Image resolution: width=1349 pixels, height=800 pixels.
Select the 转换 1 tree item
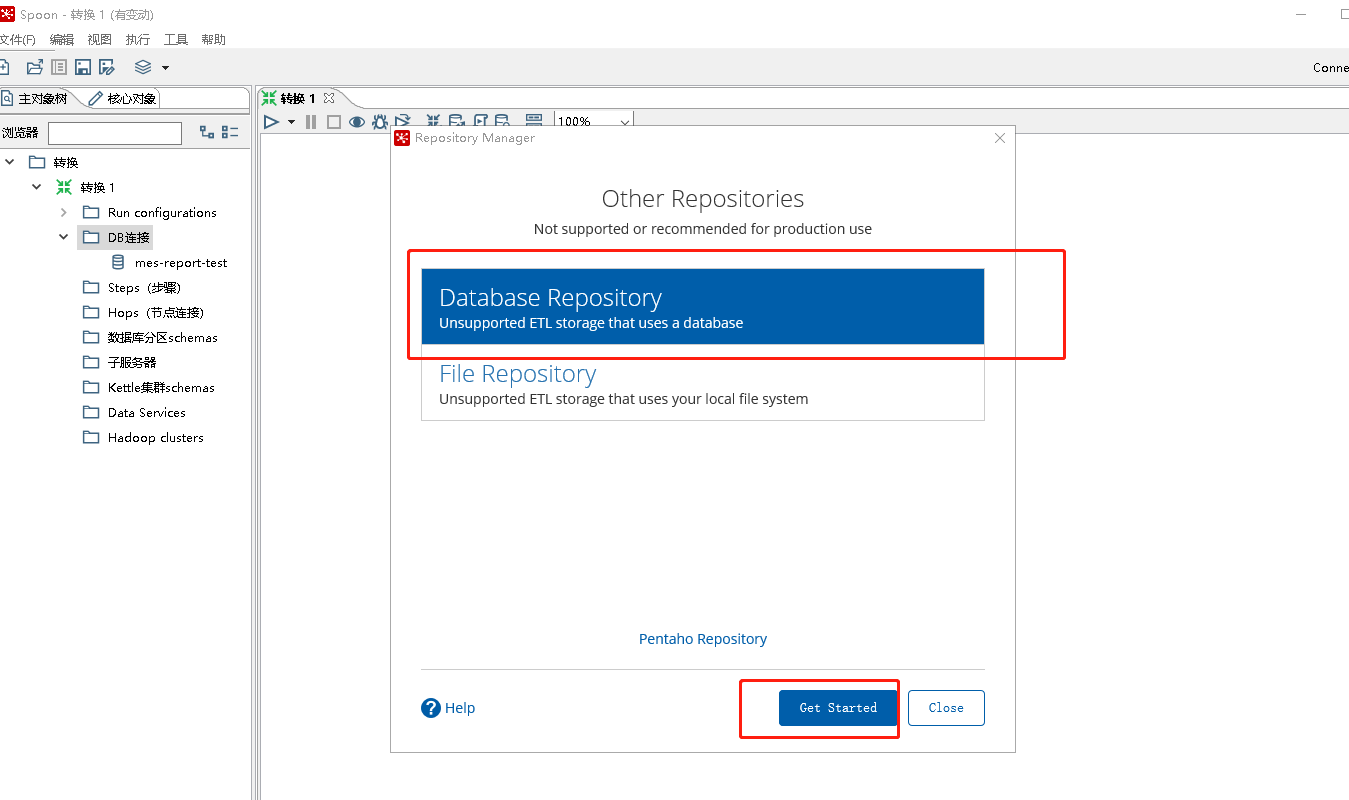click(x=98, y=187)
